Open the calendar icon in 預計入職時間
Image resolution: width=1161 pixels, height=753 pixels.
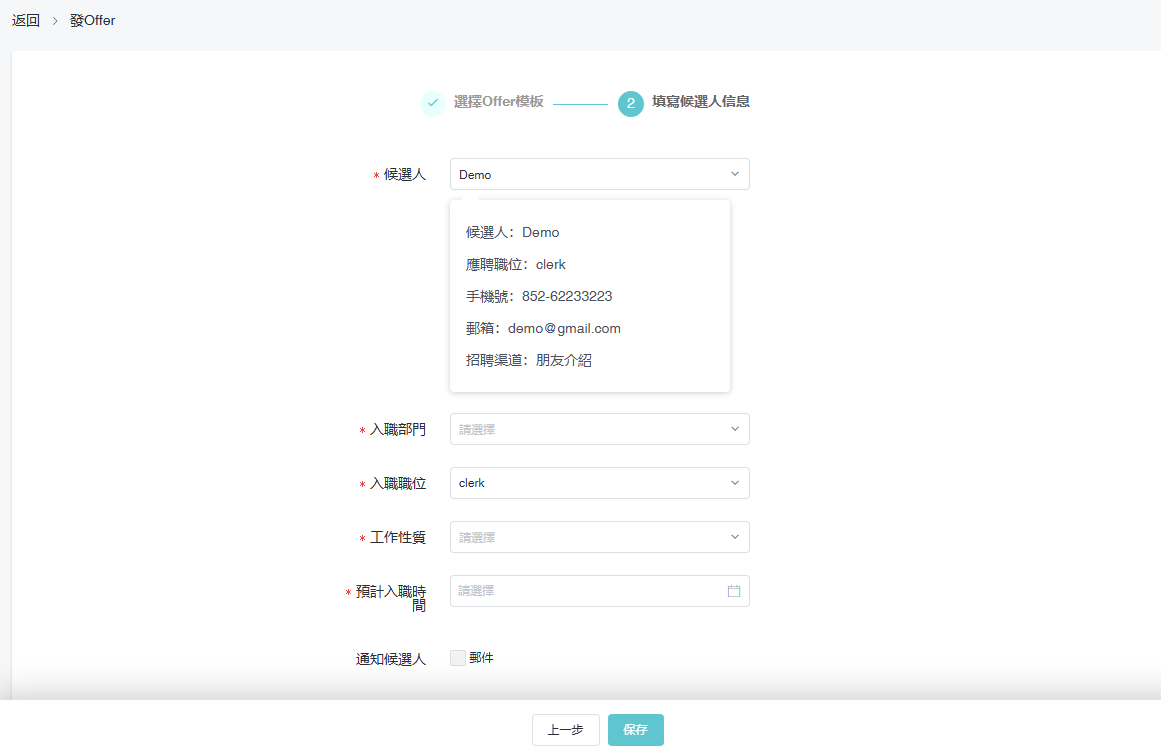click(734, 591)
